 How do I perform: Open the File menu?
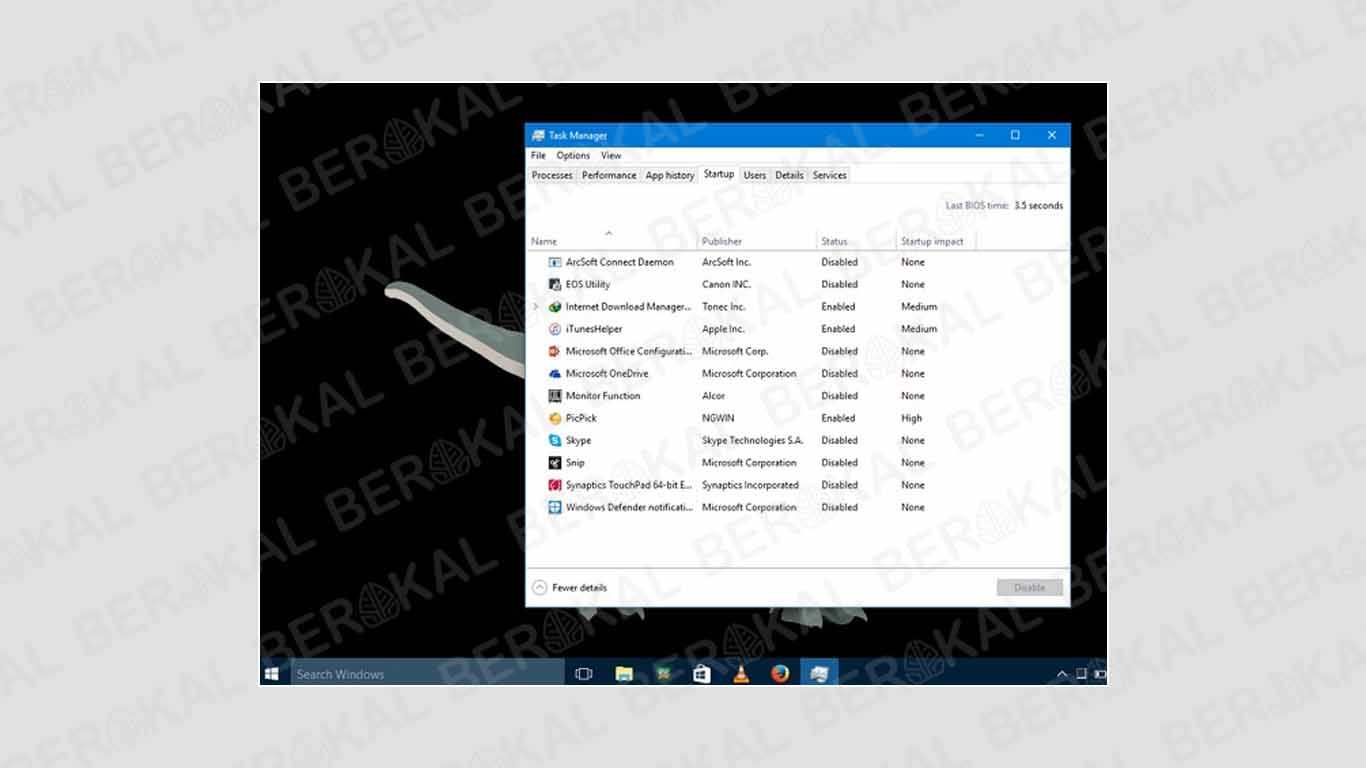(538, 155)
